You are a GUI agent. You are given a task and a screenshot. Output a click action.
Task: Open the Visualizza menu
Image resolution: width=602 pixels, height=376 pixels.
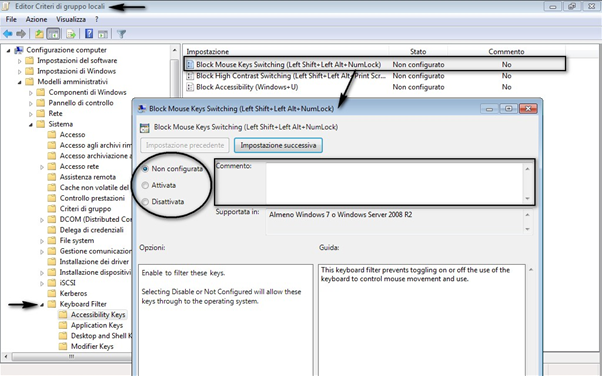[x=71, y=19]
